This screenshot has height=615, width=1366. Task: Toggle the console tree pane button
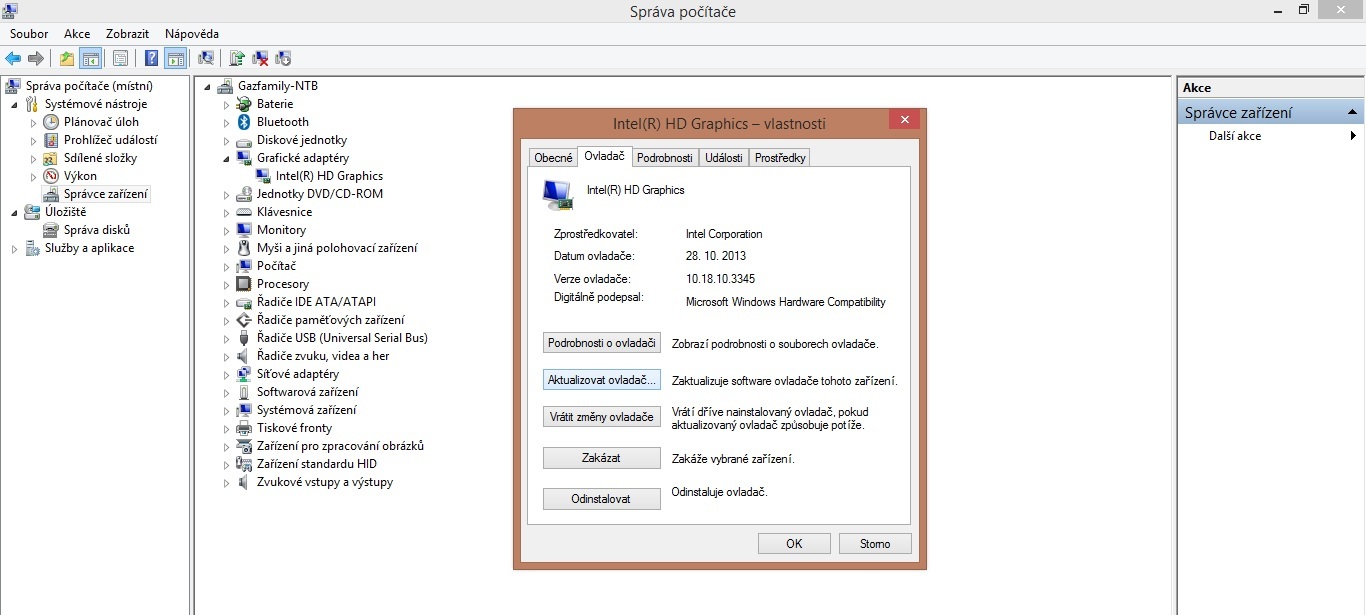click(90, 58)
